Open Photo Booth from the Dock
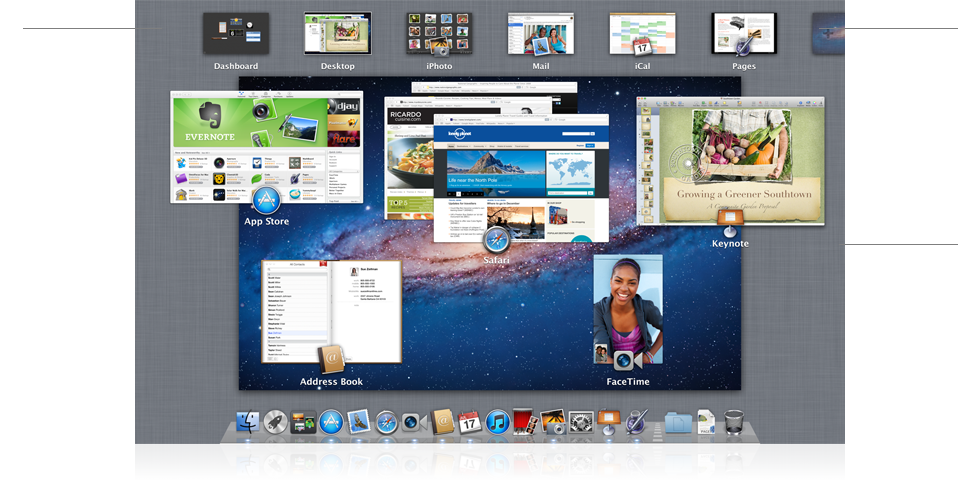 click(x=526, y=423)
